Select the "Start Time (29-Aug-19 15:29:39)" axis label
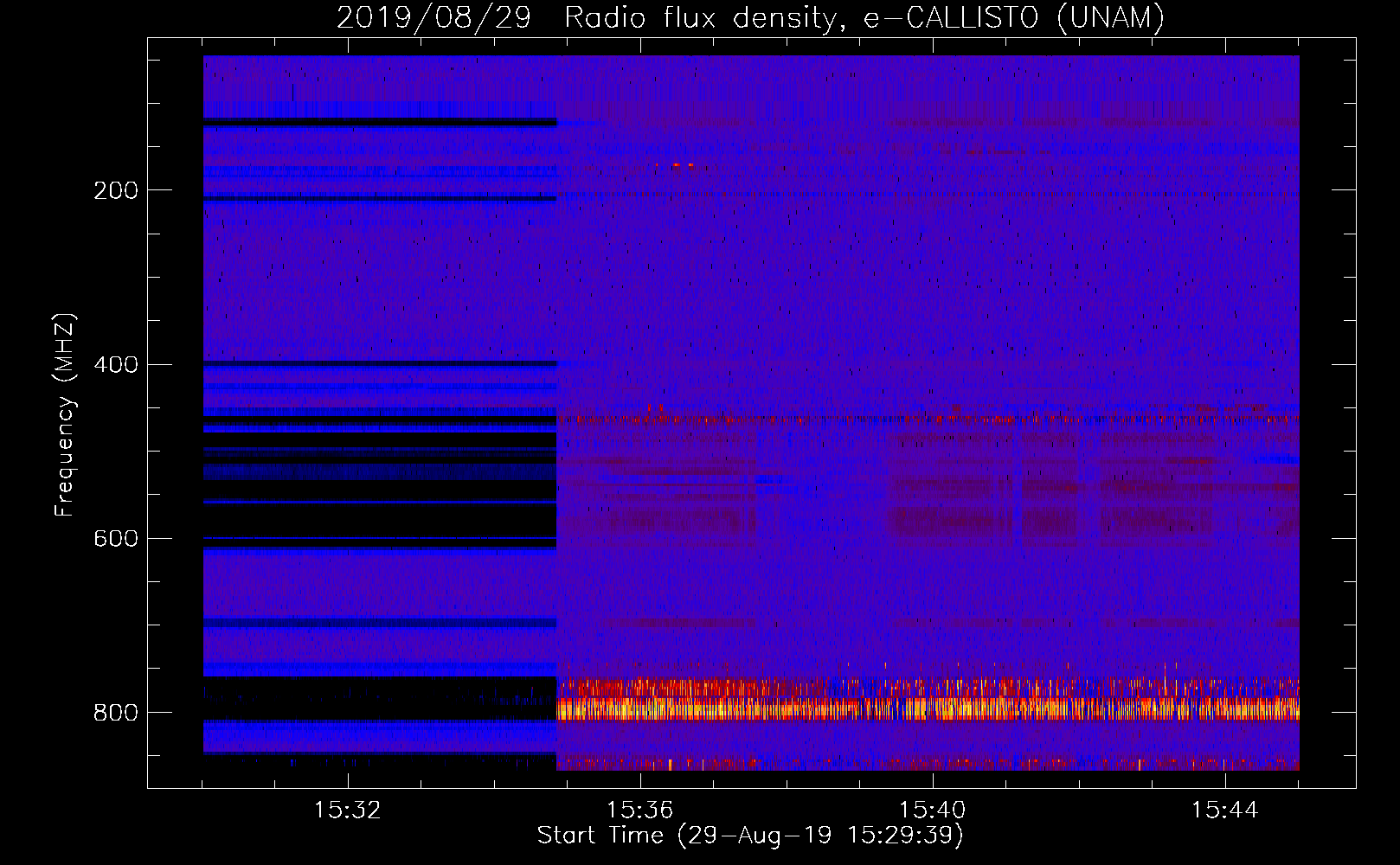This screenshot has width=1400, height=865. tap(750, 836)
